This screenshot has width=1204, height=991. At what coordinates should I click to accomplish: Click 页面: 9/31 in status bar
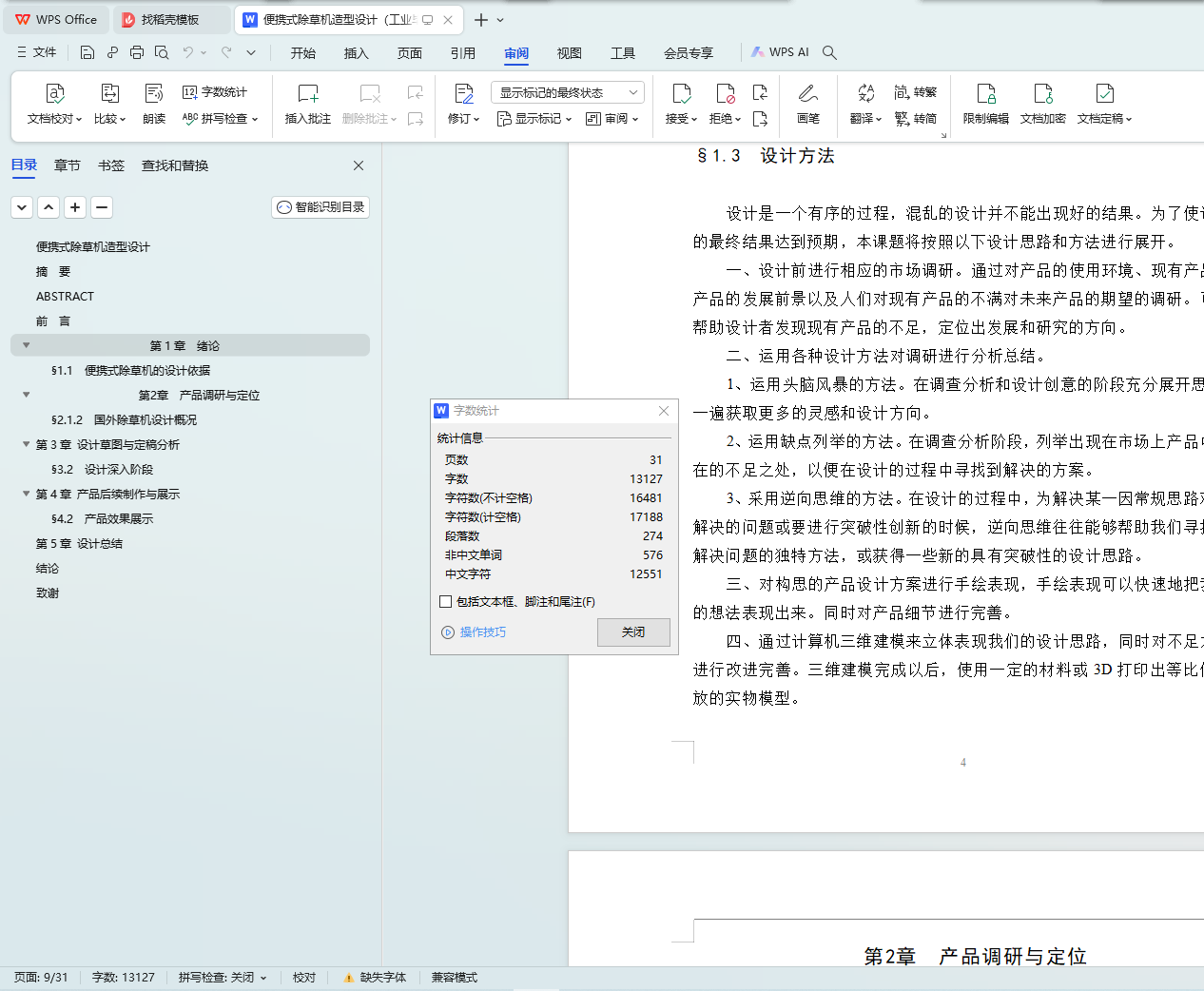point(41,978)
